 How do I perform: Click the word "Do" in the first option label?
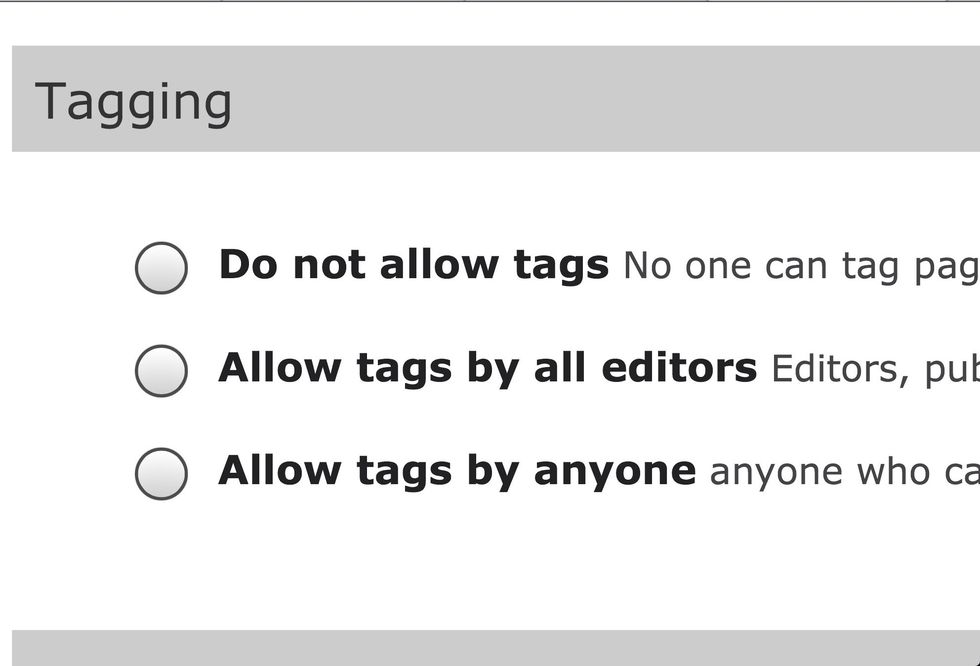click(243, 265)
